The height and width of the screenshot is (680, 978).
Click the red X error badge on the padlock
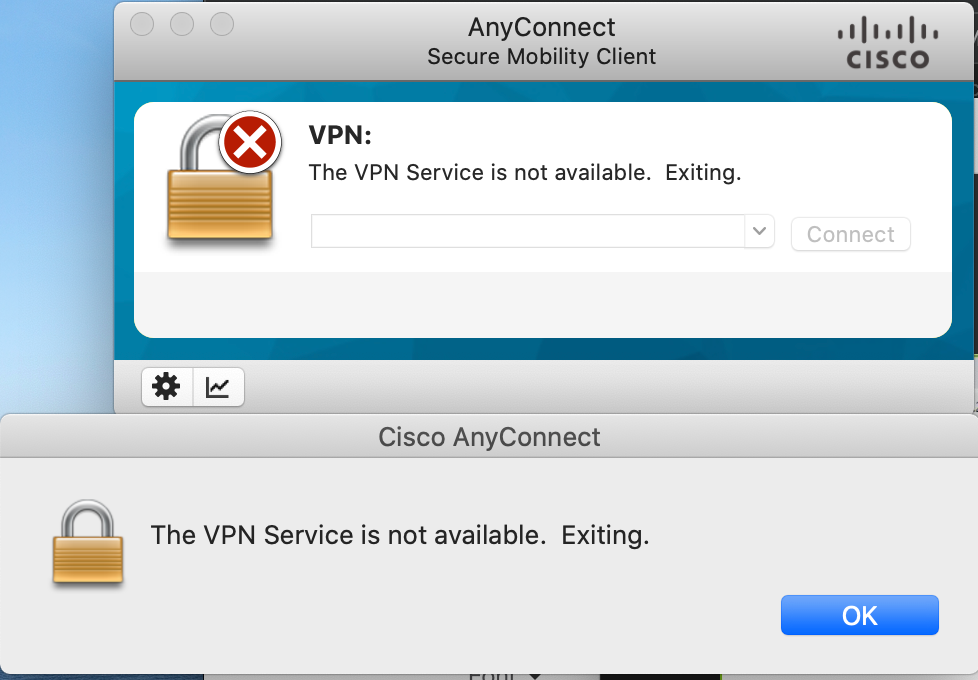point(250,142)
